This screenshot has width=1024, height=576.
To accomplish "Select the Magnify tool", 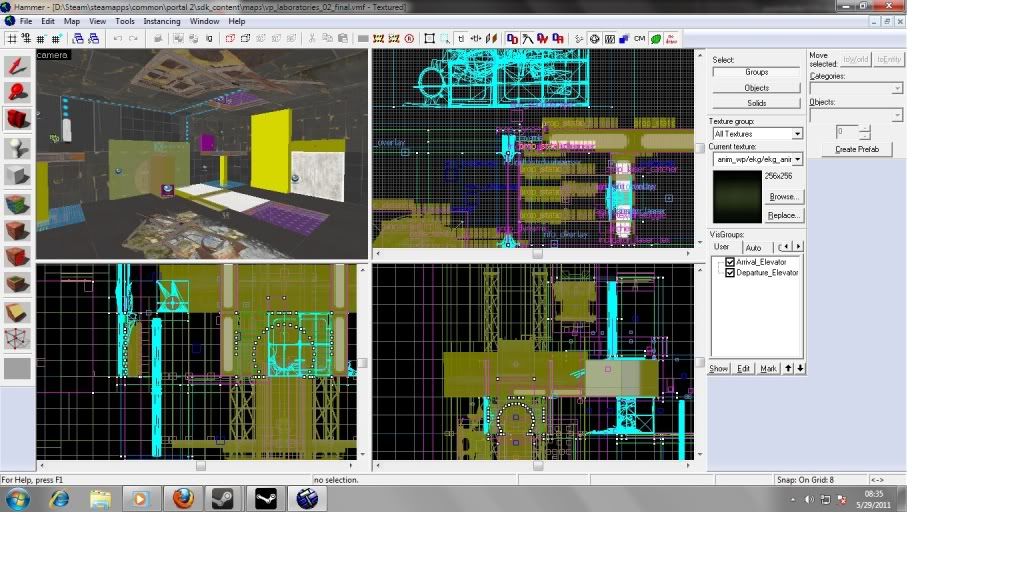I will pyautogui.click(x=17, y=93).
